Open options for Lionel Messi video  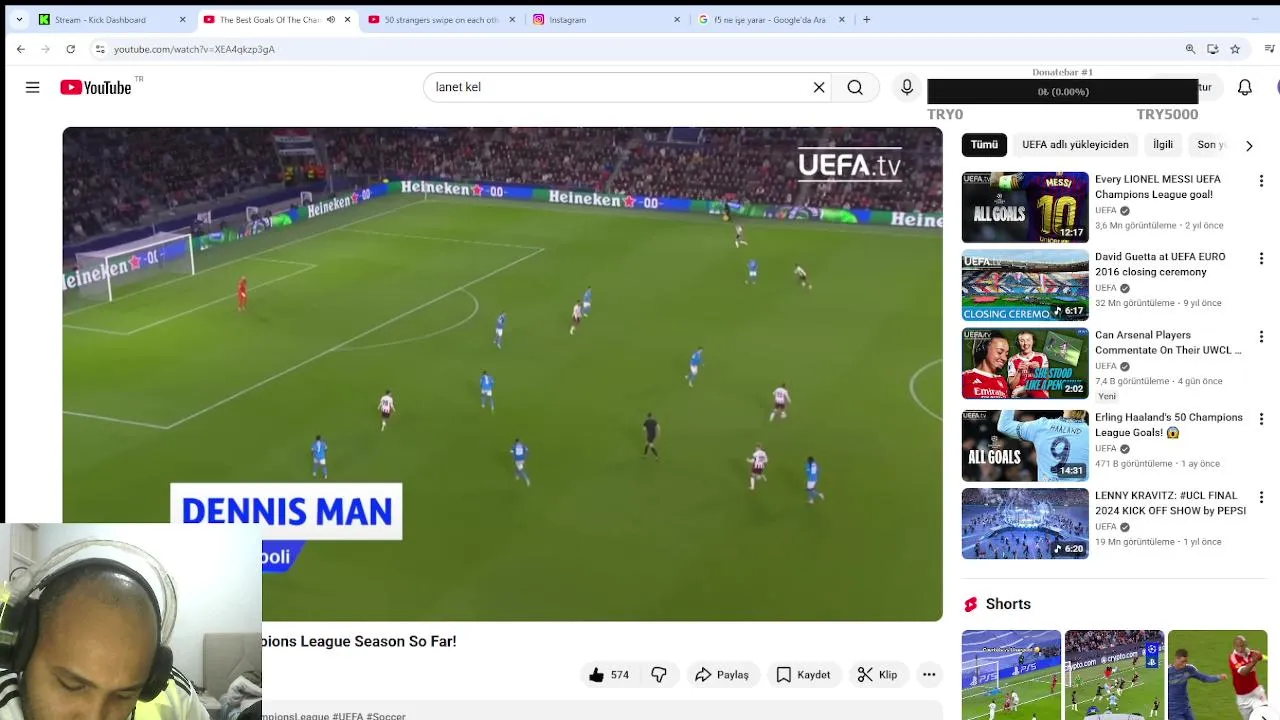[x=1261, y=181]
